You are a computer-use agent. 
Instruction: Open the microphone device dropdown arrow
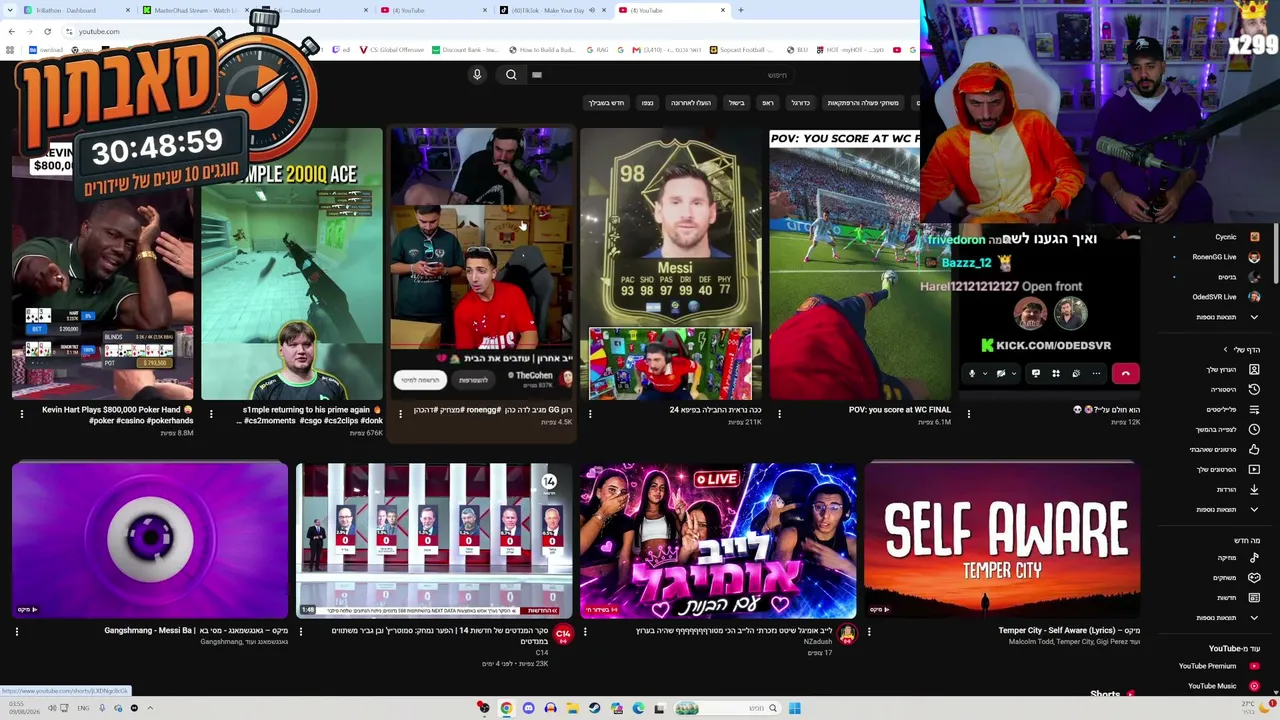tap(985, 373)
